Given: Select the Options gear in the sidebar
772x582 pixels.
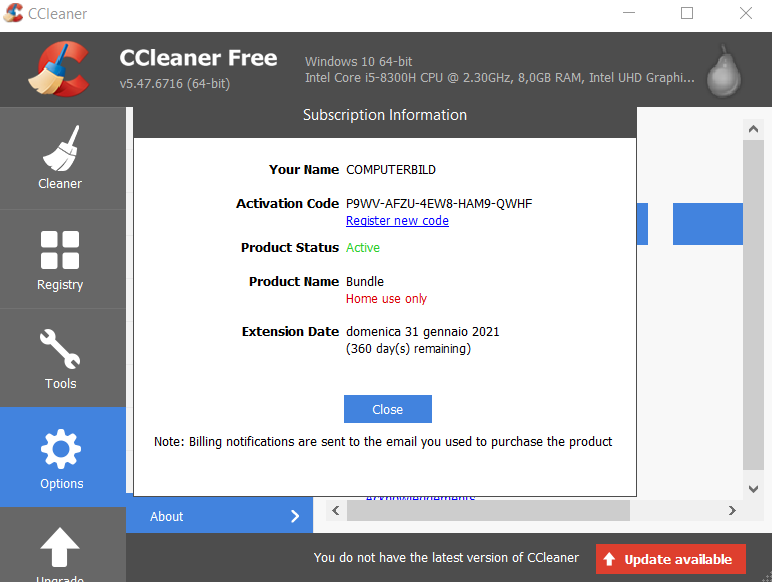Looking at the screenshot, I should coord(61,457).
